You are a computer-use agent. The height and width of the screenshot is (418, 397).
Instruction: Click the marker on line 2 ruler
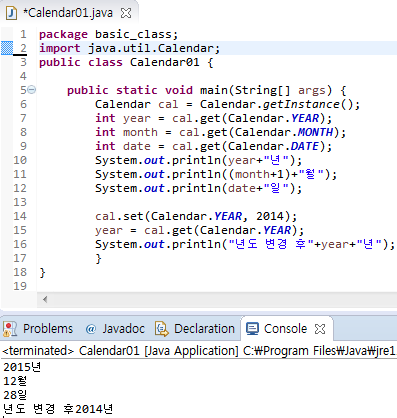[7, 48]
